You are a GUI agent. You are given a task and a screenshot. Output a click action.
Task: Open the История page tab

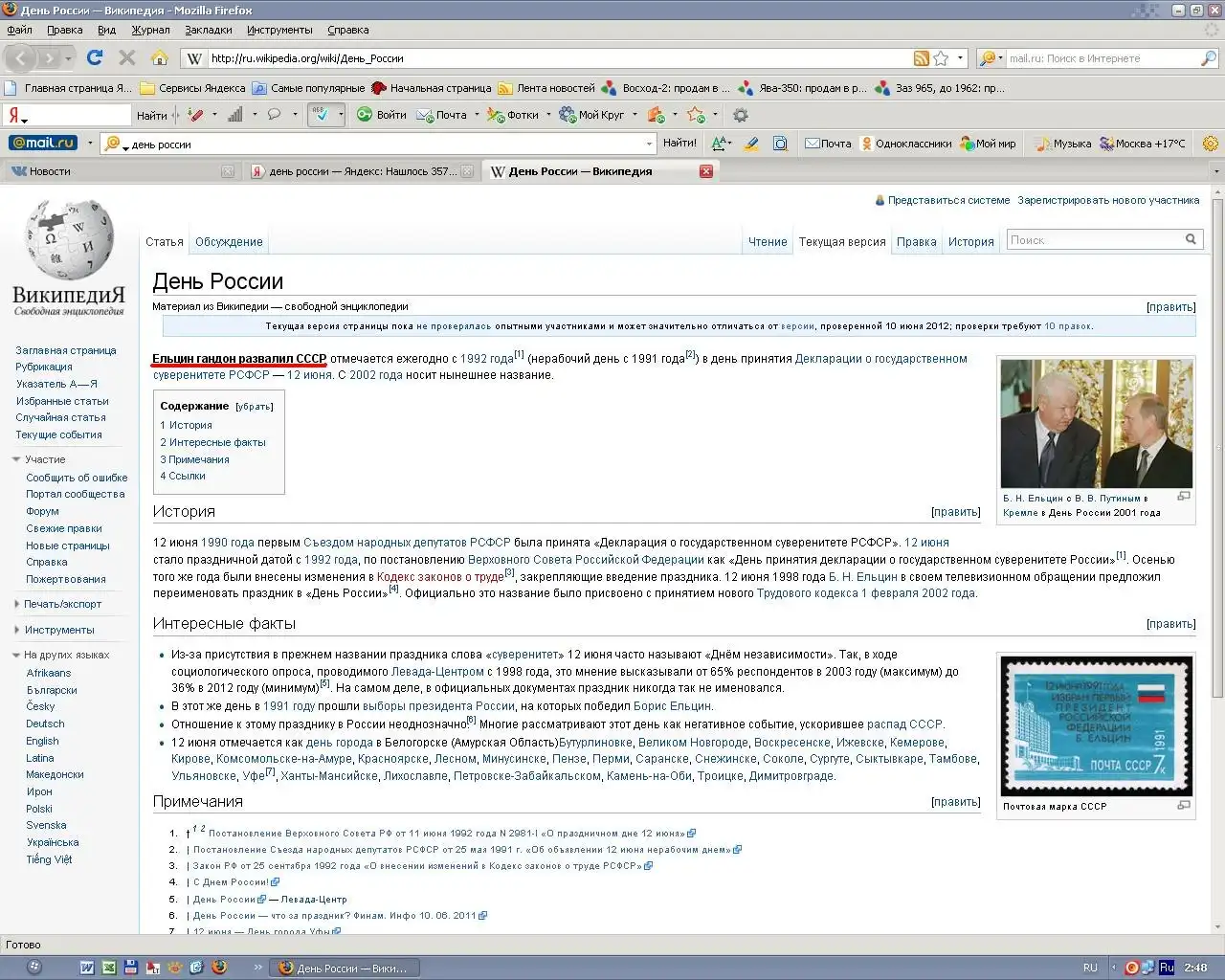coord(970,242)
